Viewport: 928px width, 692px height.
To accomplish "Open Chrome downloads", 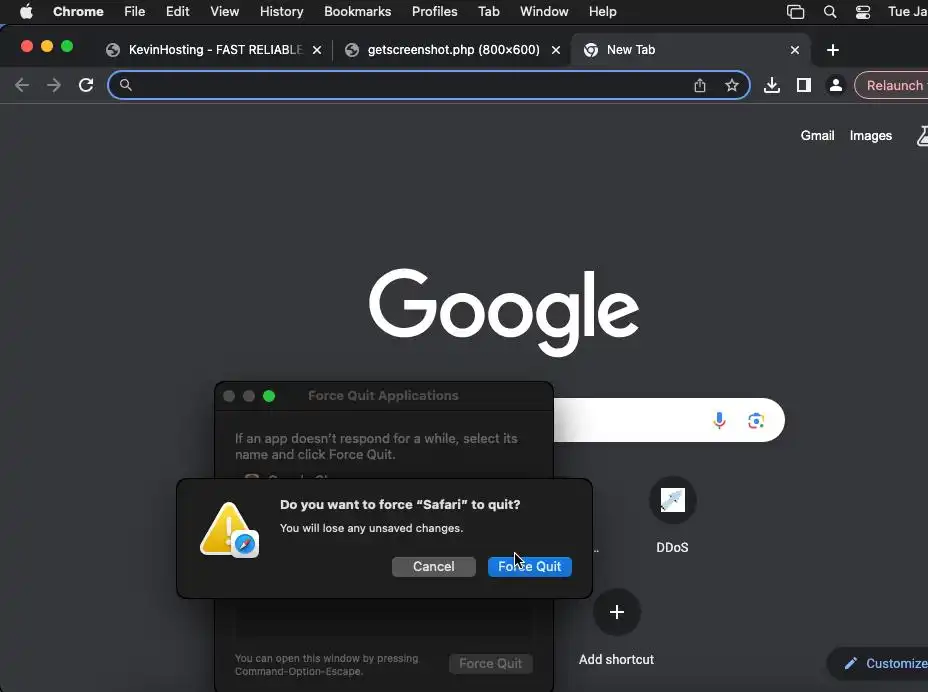I will pyautogui.click(x=772, y=85).
